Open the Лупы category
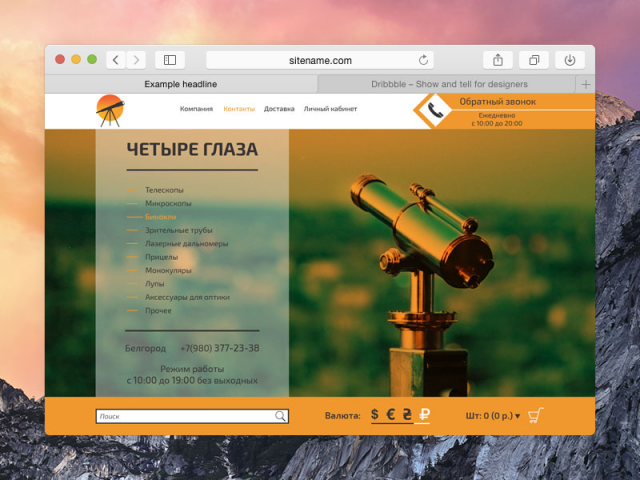This screenshot has width=640, height=480. [154, 284]
